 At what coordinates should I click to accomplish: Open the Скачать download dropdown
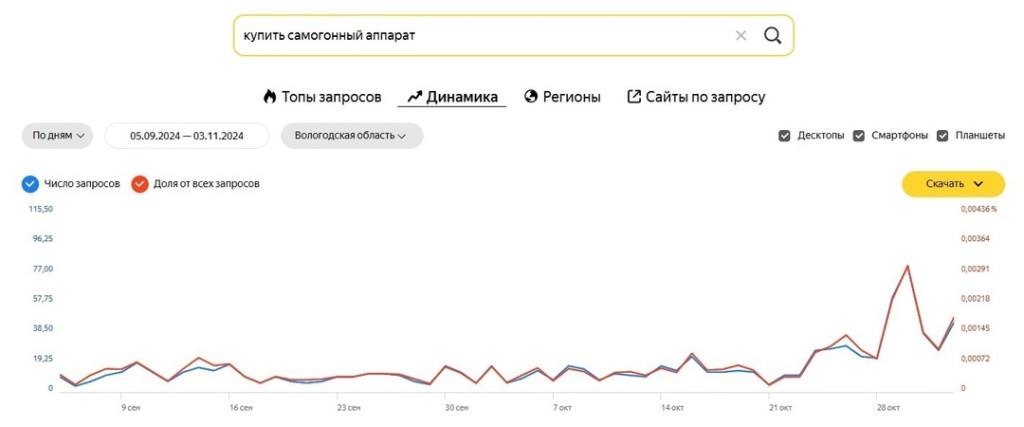(x=953, y=184)
